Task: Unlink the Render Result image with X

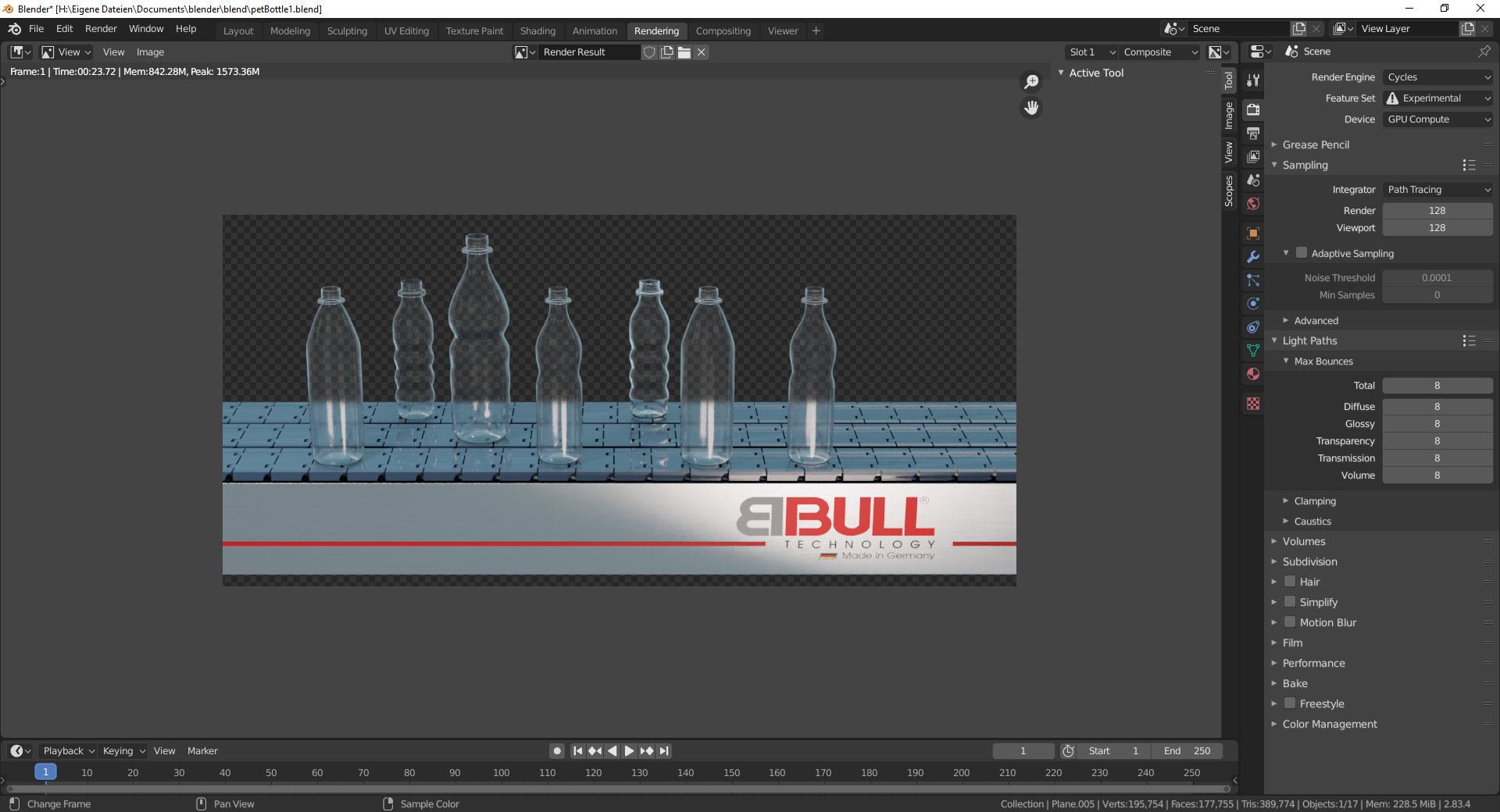Action: tap(702, 52)
